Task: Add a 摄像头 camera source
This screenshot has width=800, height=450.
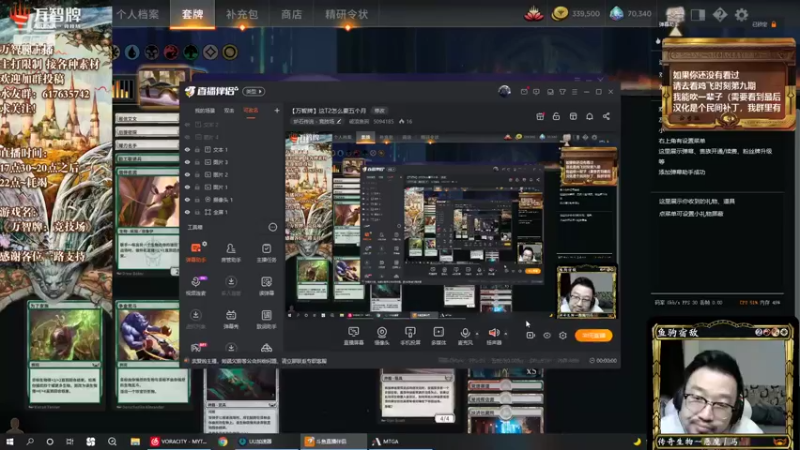Action: click(382, 336)
